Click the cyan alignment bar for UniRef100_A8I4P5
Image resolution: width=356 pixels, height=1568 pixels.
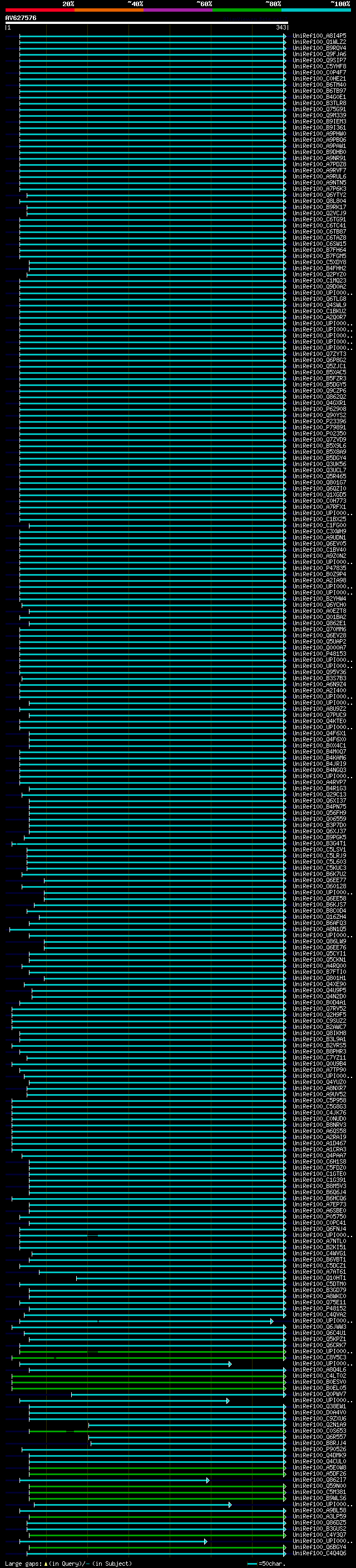[x=153, y=36]
